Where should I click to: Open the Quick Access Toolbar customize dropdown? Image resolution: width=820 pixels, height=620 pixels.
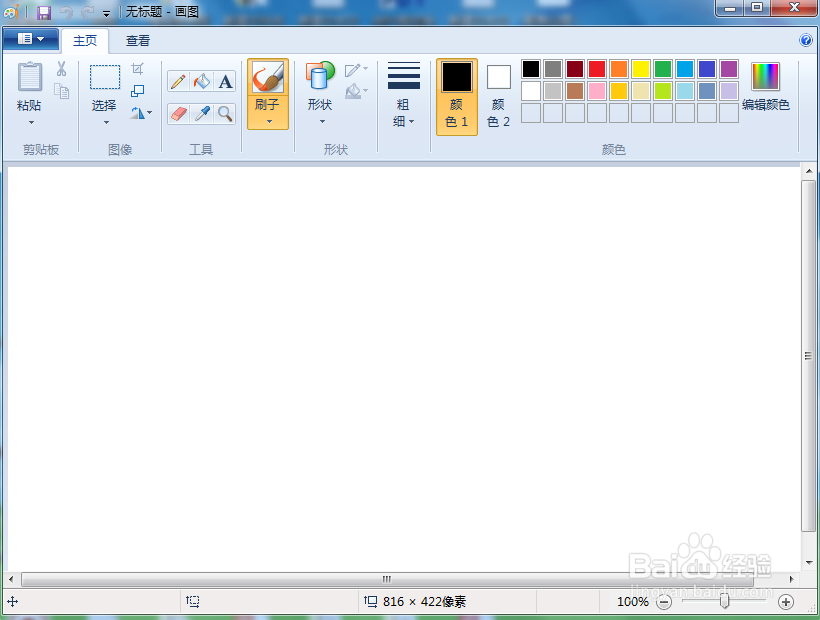click(106, 13)
